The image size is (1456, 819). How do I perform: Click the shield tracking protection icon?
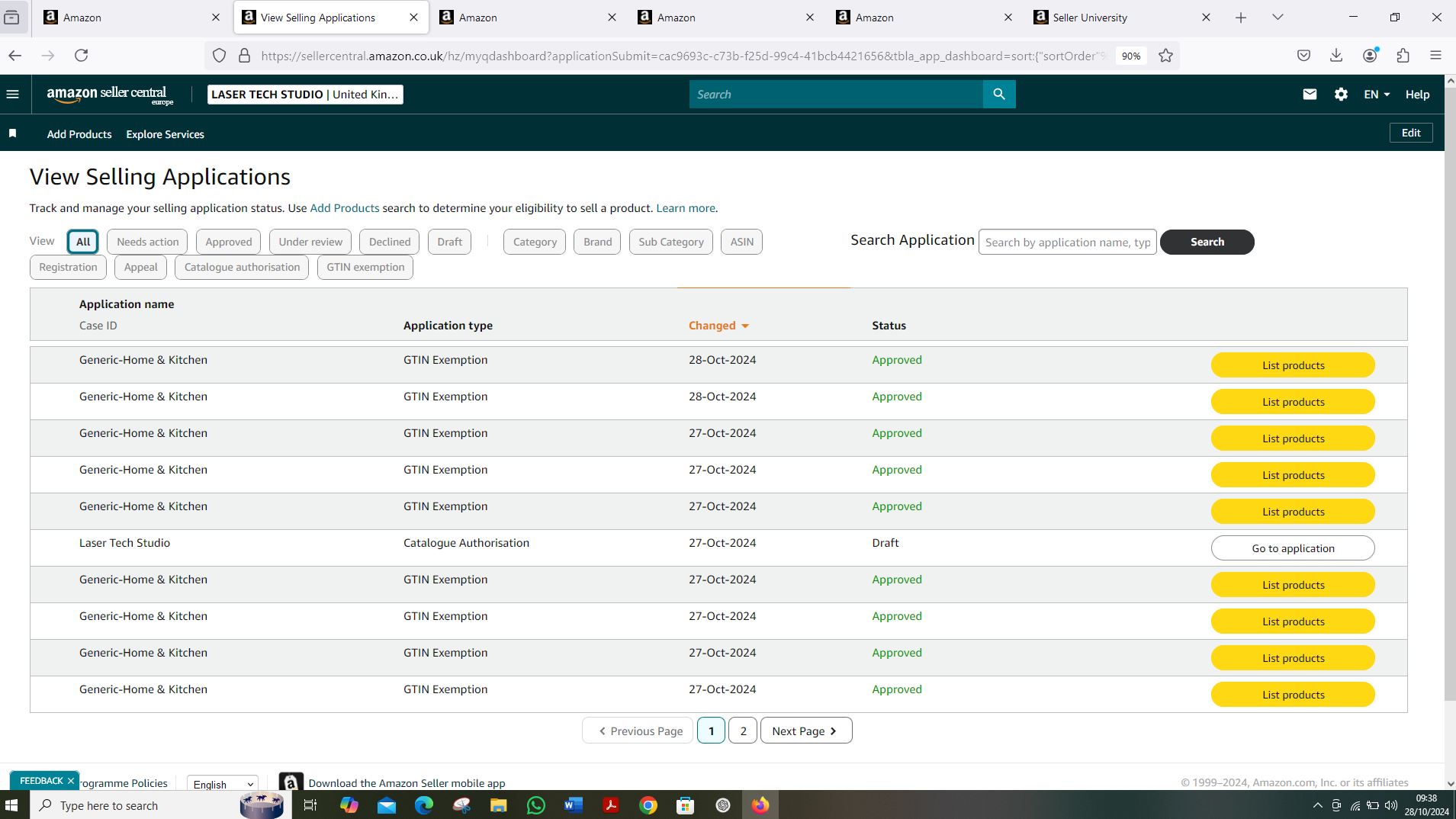click(219, 56)
